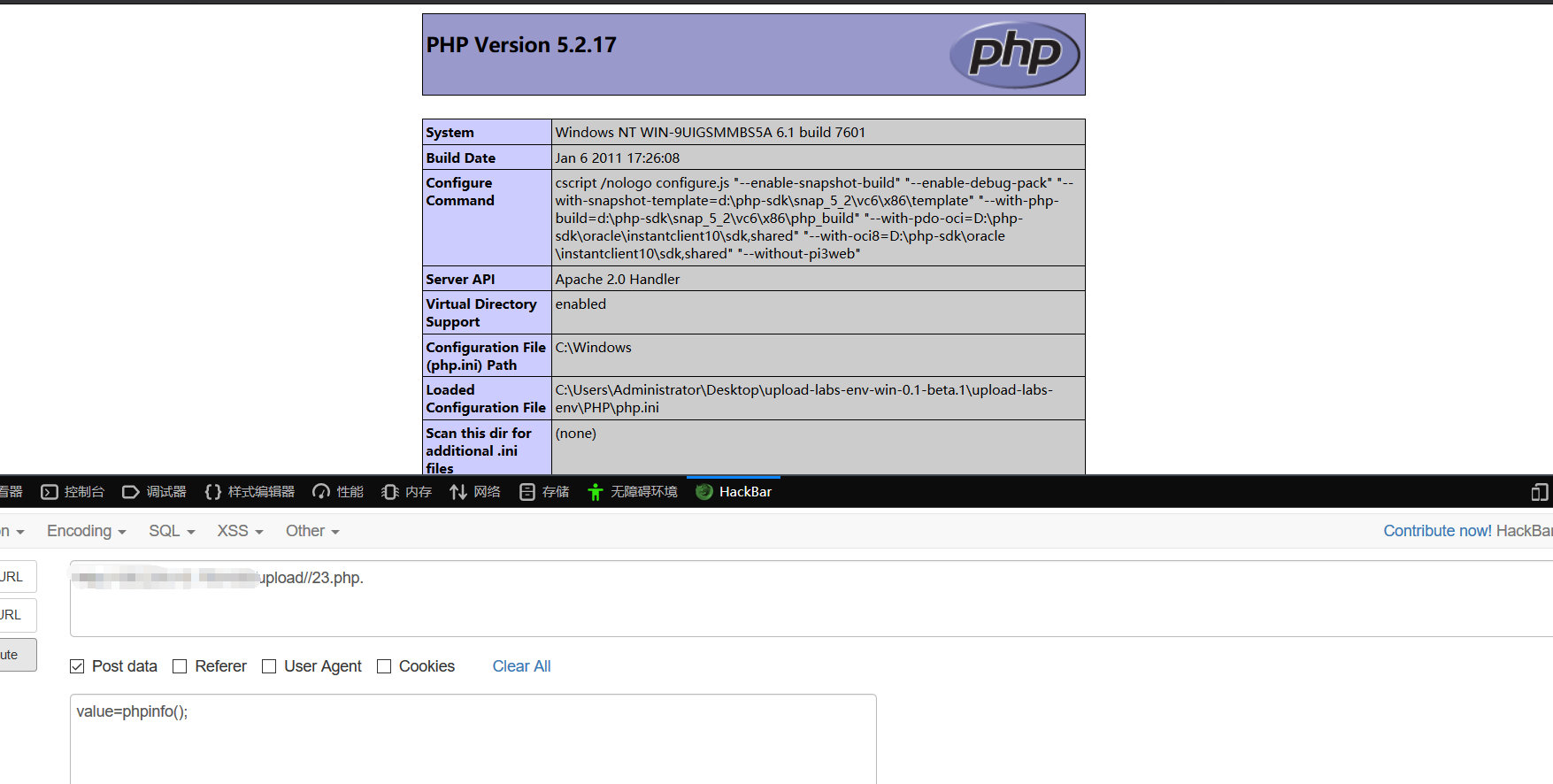Expand the SQL dropdown
This screenshot has width=1553, height=784.
[172, 531]
